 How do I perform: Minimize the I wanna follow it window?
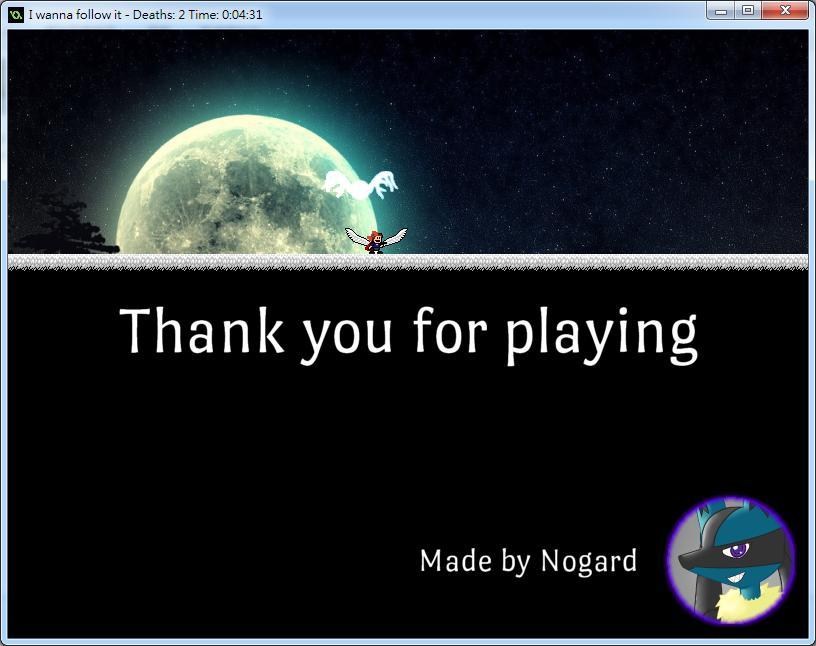coord(720,11)
